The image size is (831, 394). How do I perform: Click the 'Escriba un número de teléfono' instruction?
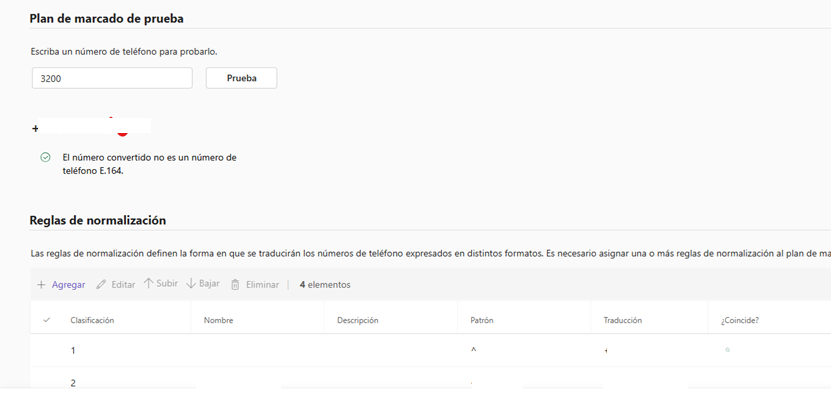[125, 52]
